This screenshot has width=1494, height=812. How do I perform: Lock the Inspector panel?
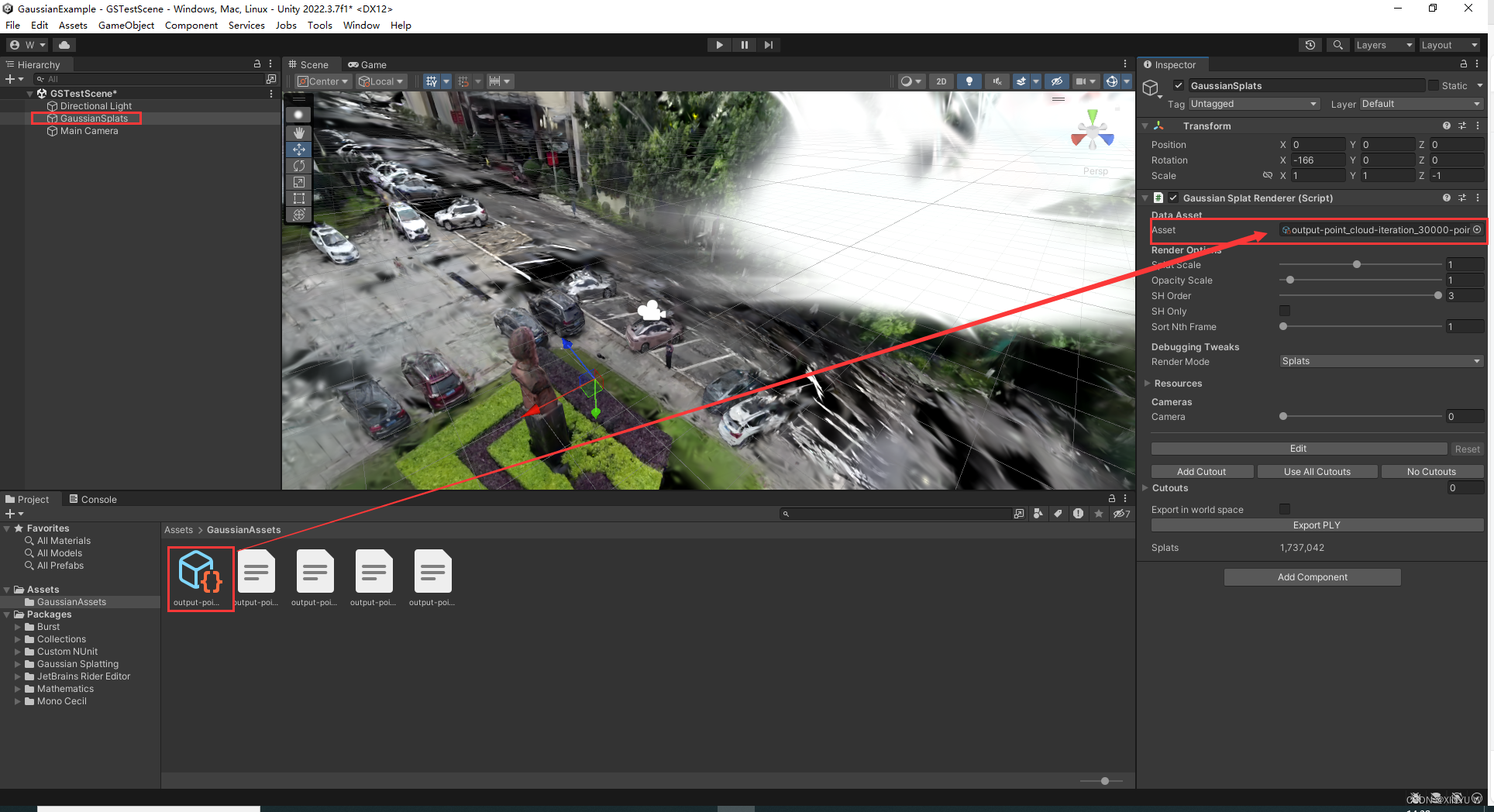click(1464, 64)
